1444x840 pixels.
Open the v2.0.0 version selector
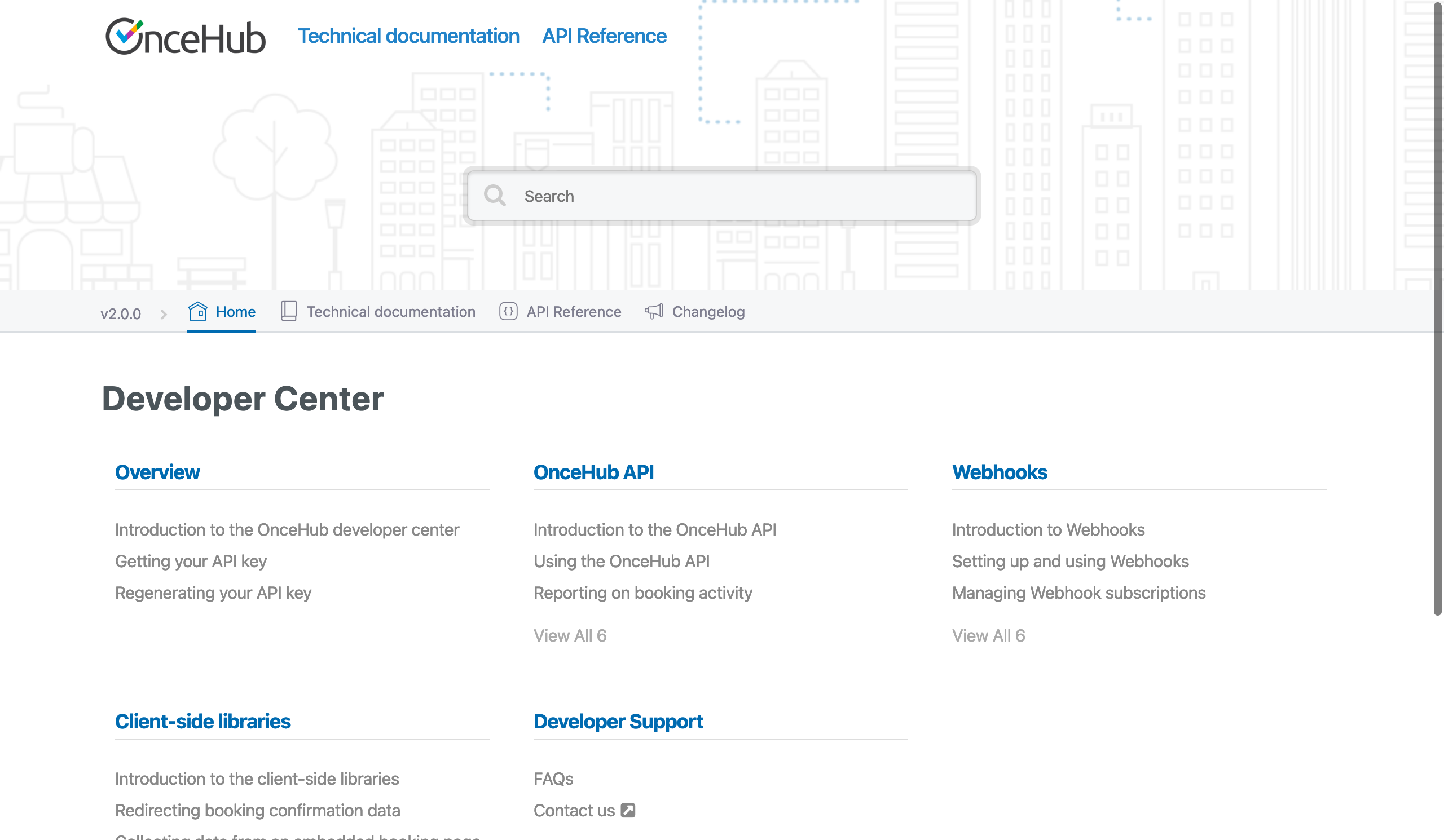[x=121, y=314]
